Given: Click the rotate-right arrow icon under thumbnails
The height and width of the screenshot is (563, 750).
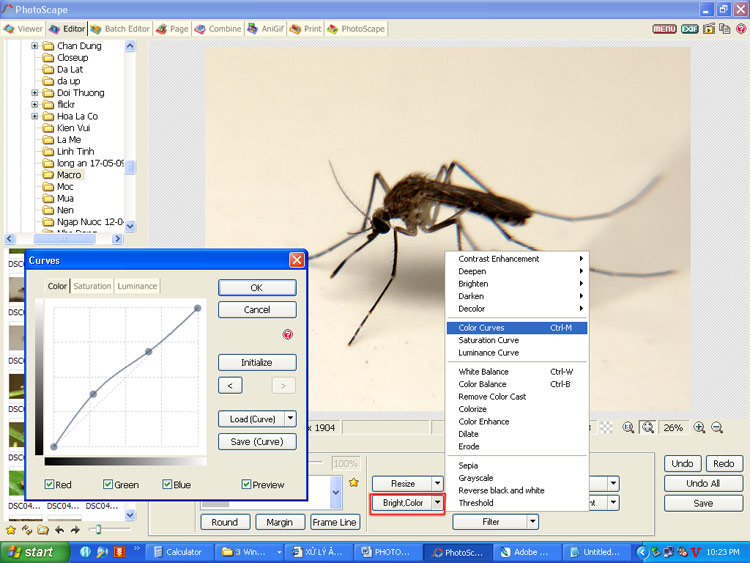Looking at the screenshot, I should (x=75, y=530).
